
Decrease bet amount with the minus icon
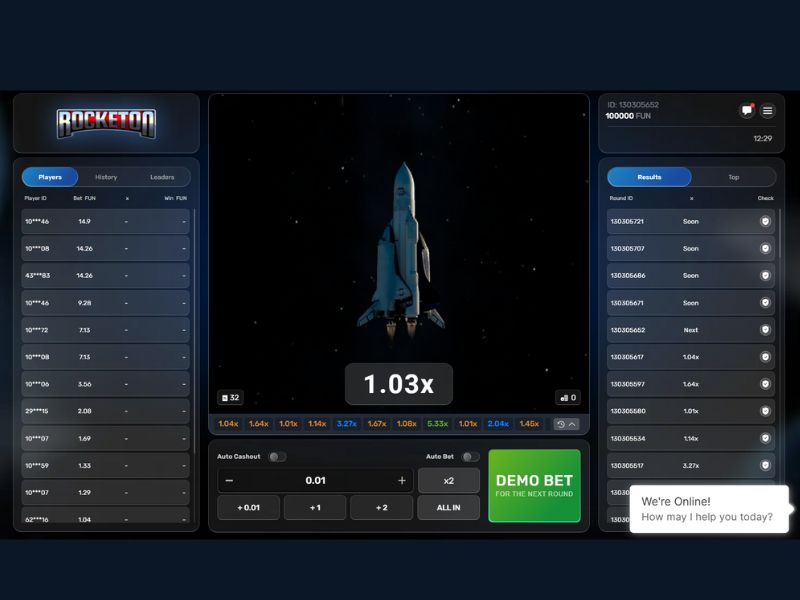230,481
